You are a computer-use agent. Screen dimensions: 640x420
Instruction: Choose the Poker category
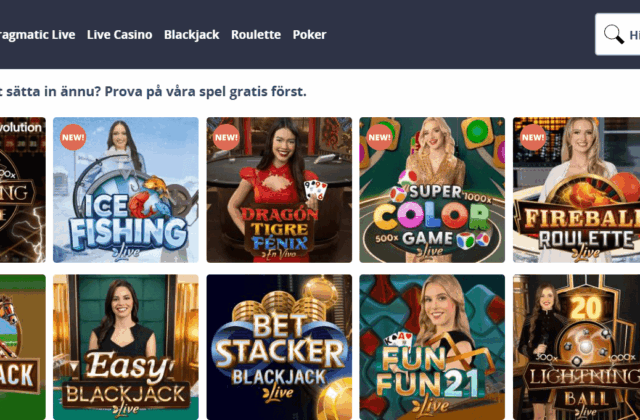pyautogui.click(x=309, y=35)
